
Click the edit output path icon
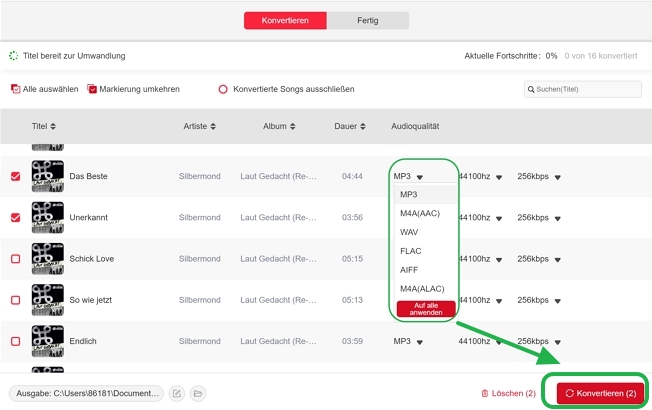[x=176, y=394]
